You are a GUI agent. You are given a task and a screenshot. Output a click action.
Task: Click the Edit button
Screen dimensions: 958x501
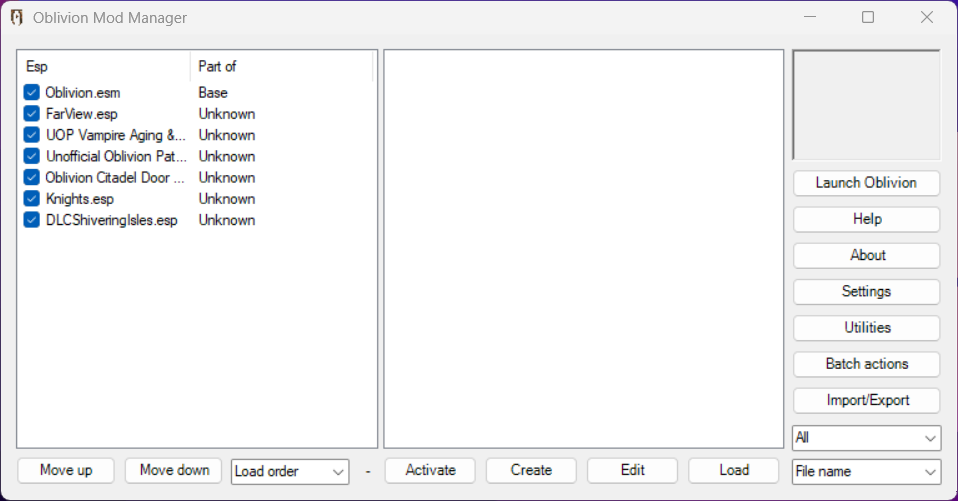[x=632, y=470]
